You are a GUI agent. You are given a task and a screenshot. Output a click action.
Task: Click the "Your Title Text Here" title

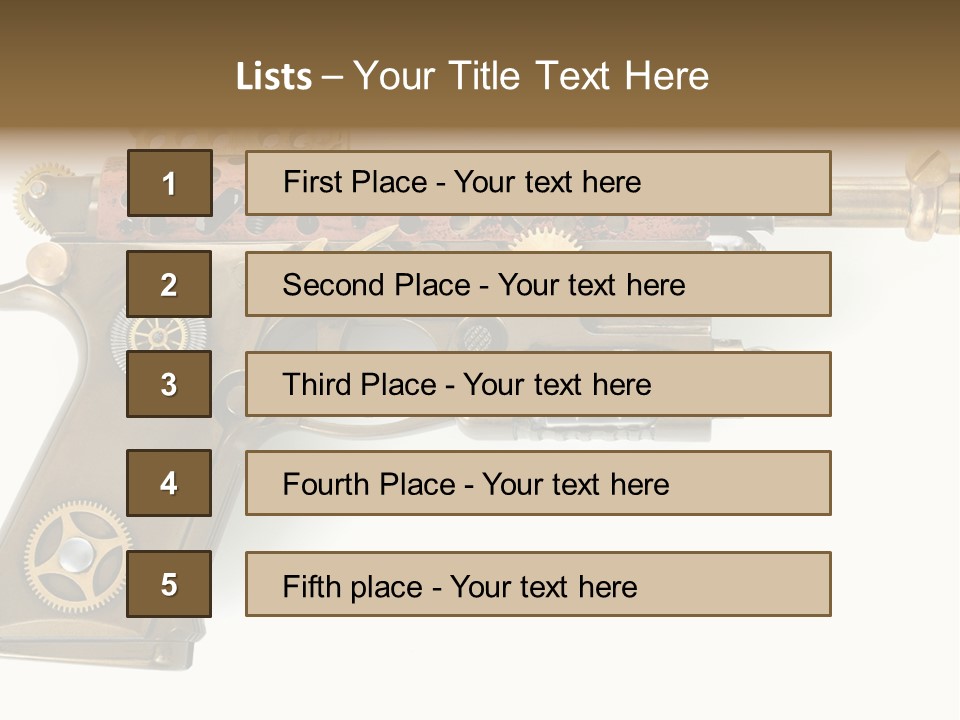(x=531, y=76)
